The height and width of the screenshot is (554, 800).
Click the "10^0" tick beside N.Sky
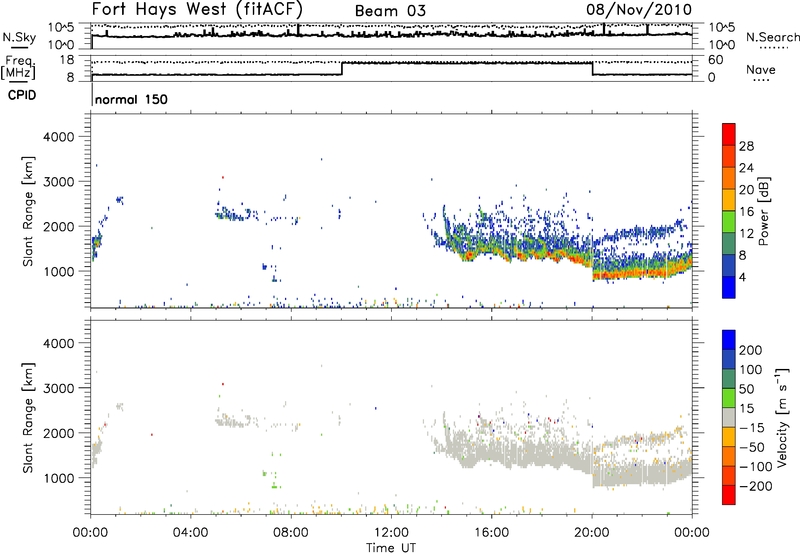click(x=61, y=45)
